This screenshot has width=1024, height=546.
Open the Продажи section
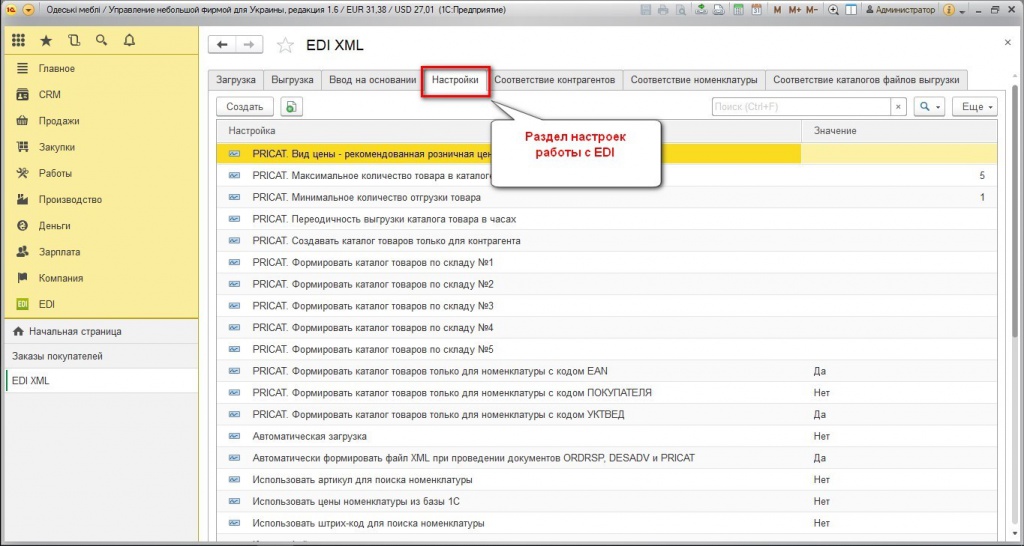click(101, 121)
